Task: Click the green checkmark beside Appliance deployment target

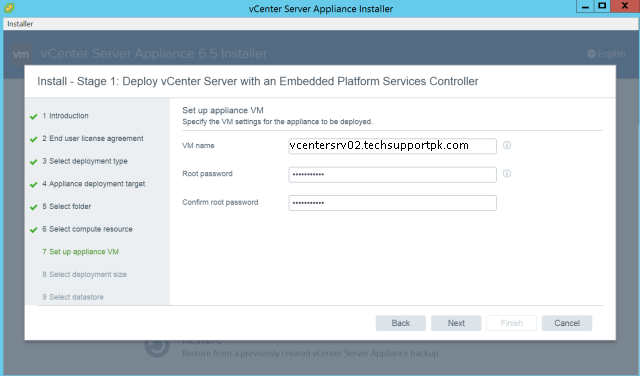Action: click(33, 185)
